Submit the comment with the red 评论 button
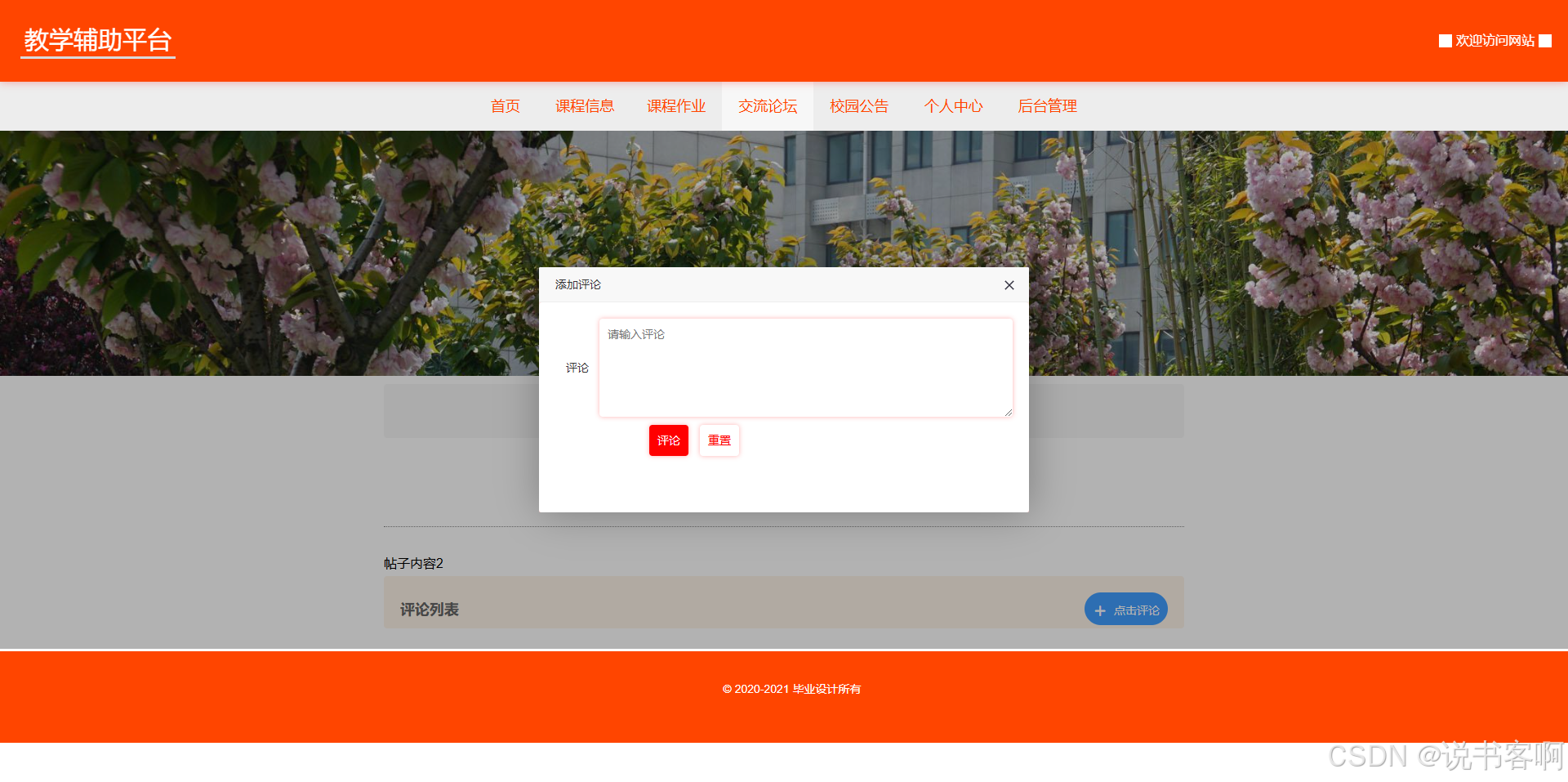This screenshot has height=782, width=1568. (x=669, y=440)
